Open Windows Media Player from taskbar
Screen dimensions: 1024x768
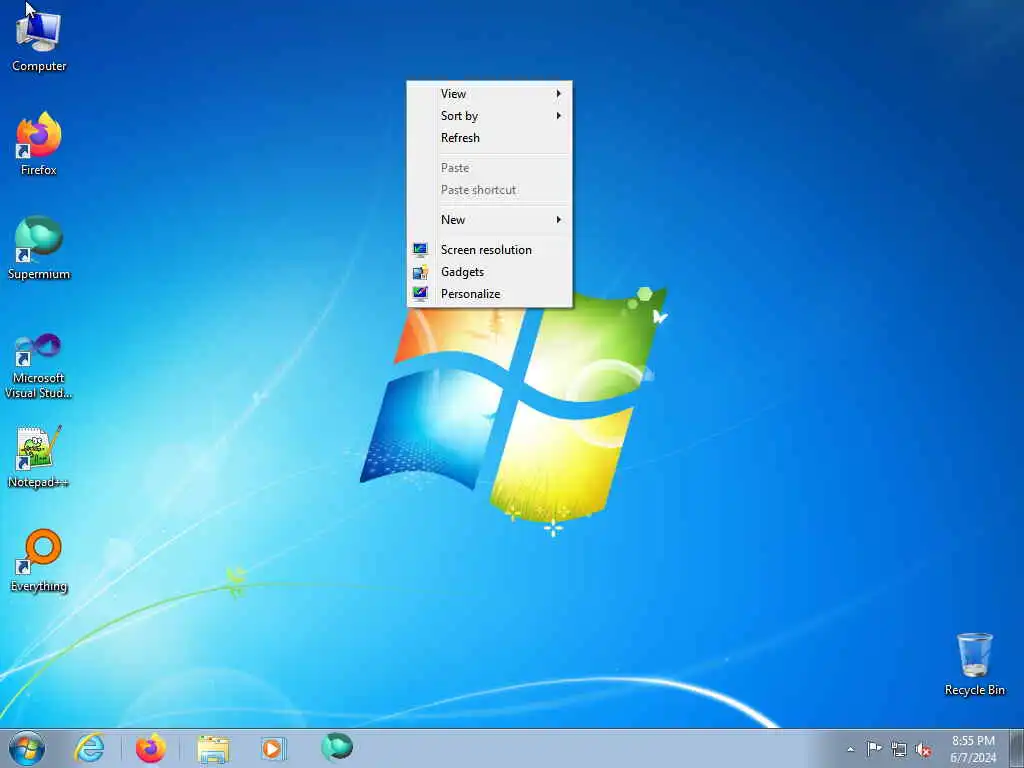(x=273, y=748)
